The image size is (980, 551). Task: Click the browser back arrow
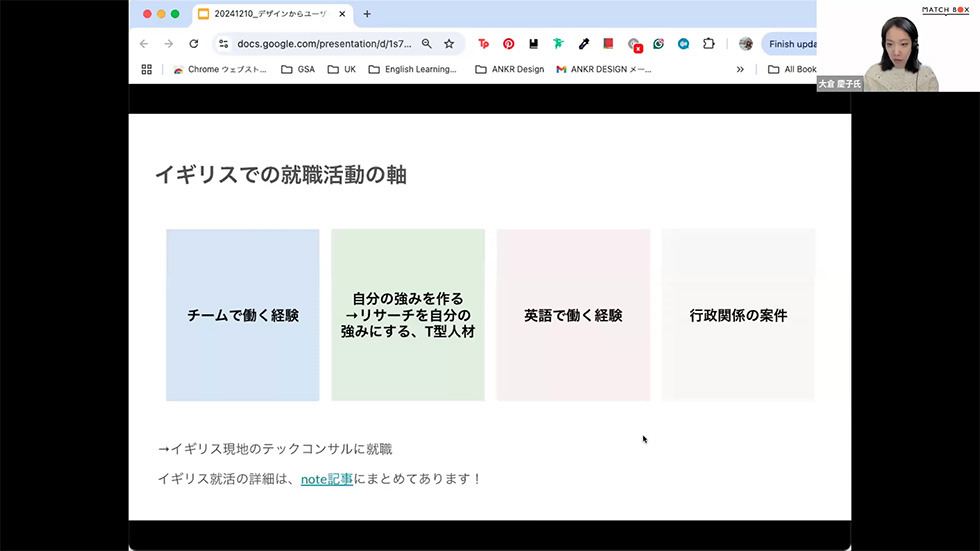click(x=144, y=44)
